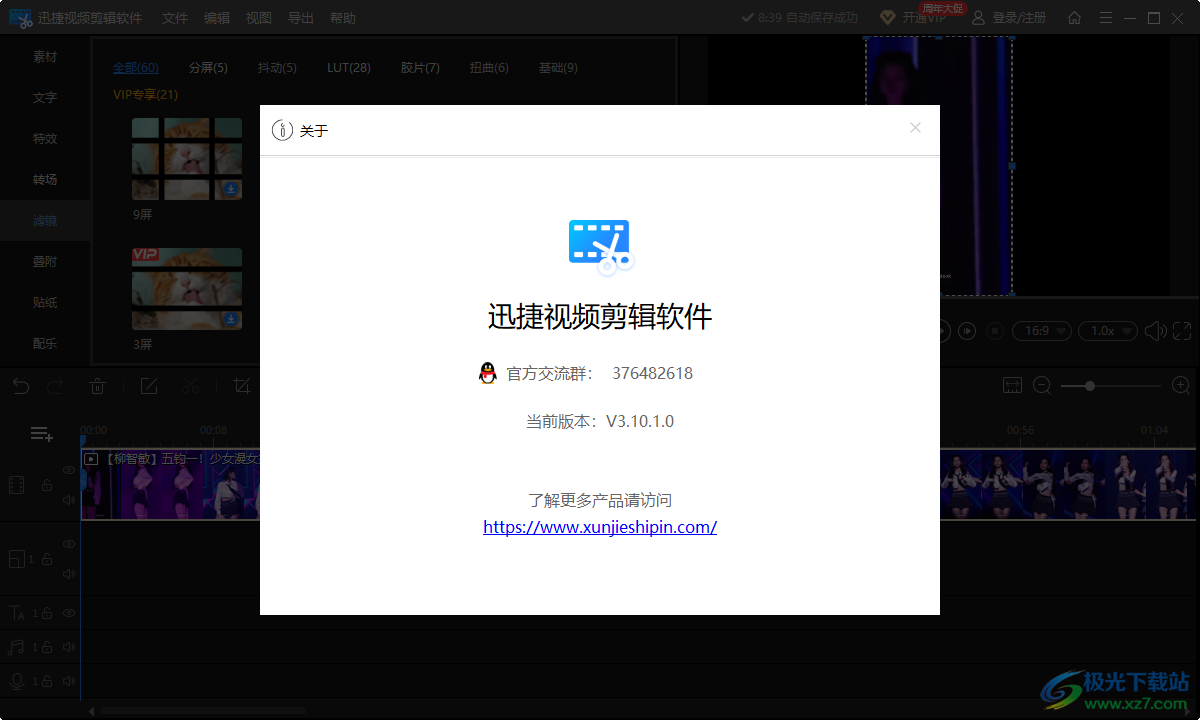Click the 9屏 filter thumbnail
The width and height of the screenshot is (1200, 720).
[x=186, y=160]
